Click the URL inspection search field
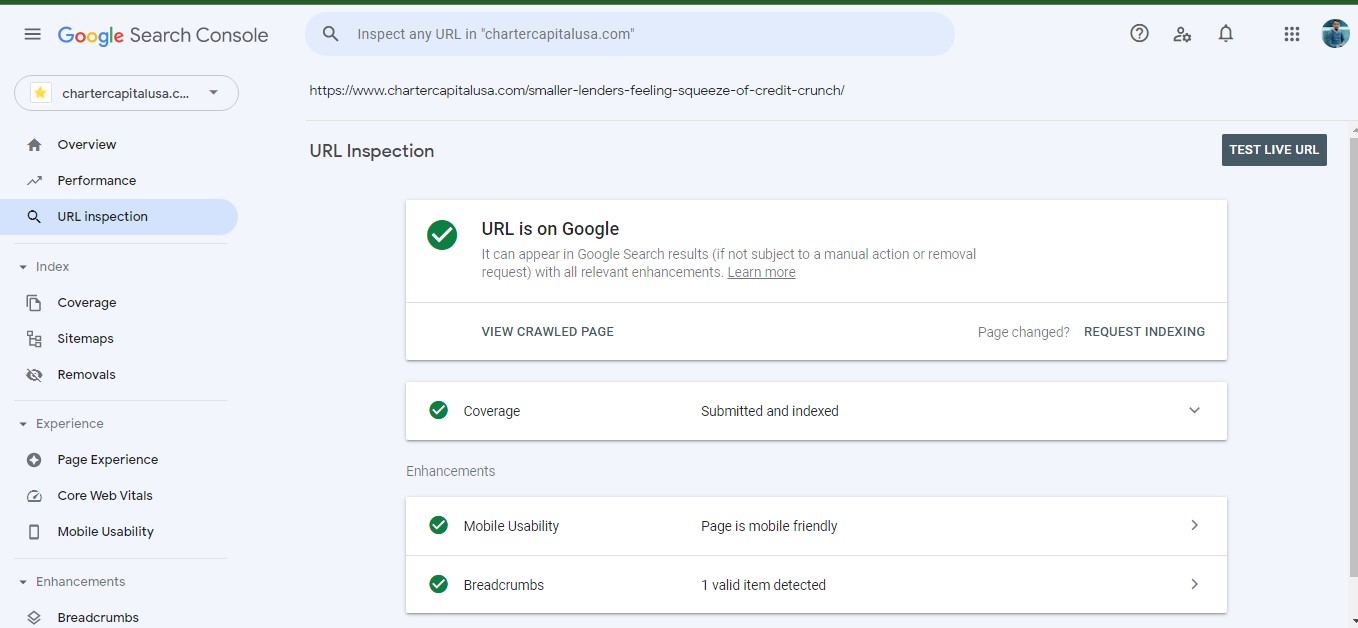 point(640,34)
